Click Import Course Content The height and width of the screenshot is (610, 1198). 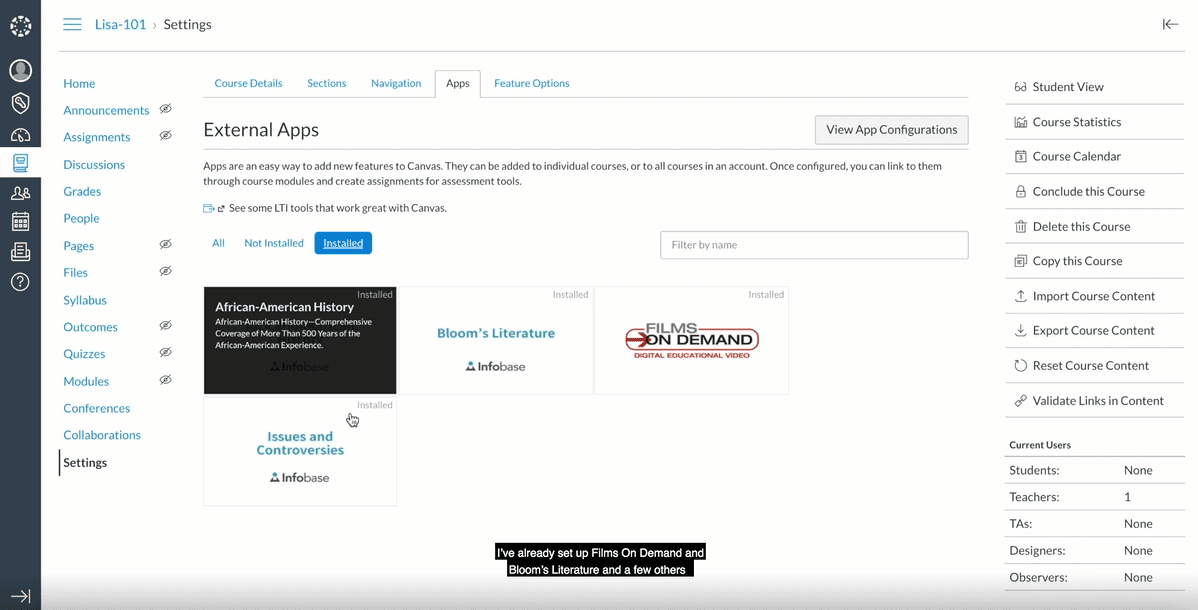(1093, 296)
